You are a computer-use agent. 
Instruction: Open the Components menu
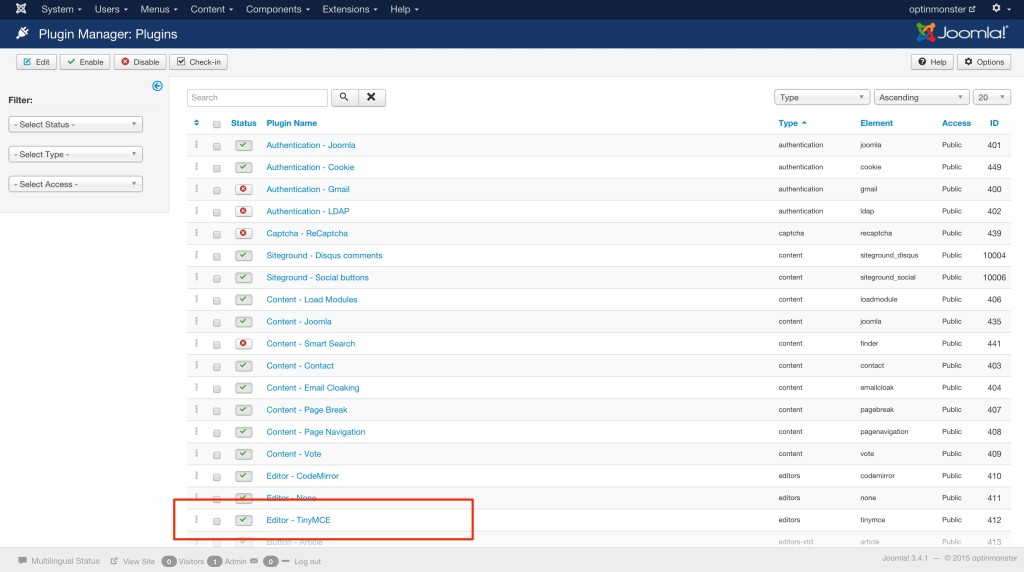[278, 9]
